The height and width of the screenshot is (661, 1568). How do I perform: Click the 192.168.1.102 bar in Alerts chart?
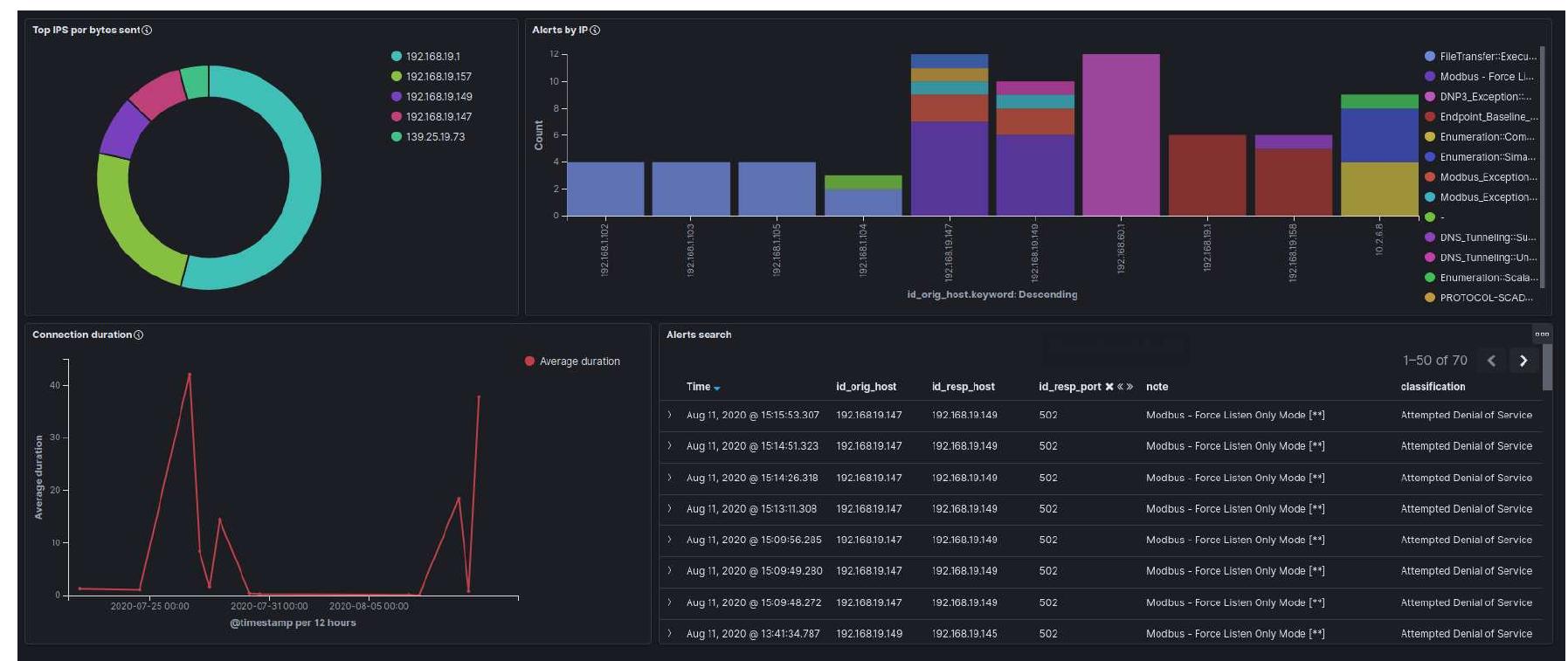605,189
